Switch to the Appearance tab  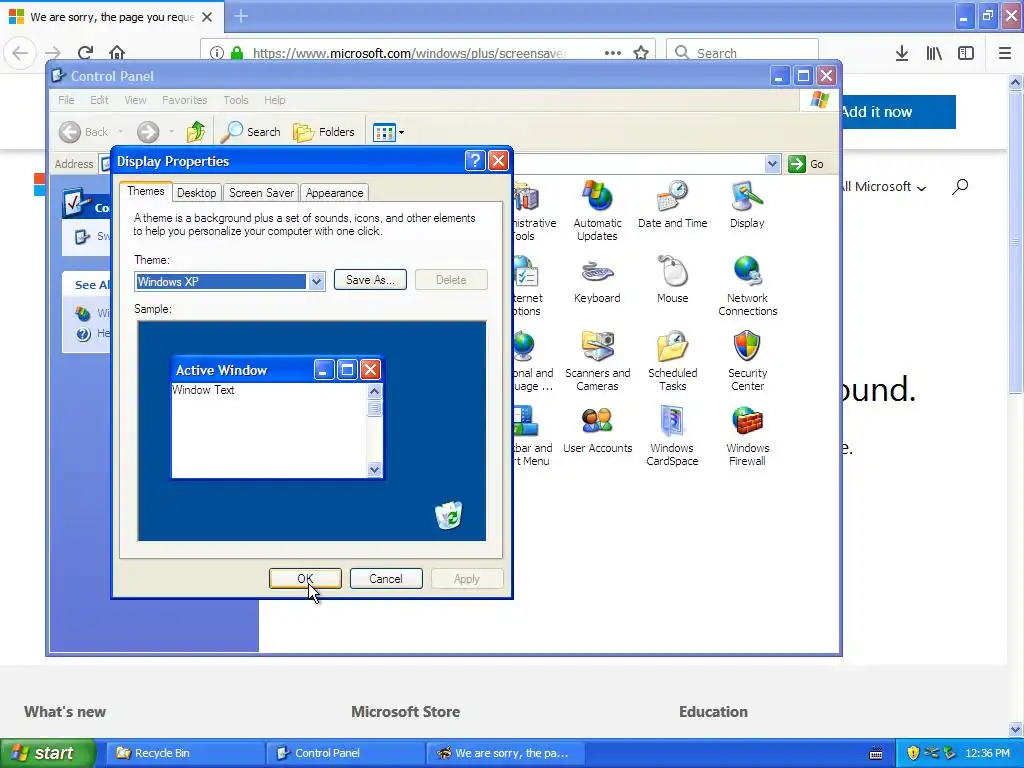click(x=334, y=193)
